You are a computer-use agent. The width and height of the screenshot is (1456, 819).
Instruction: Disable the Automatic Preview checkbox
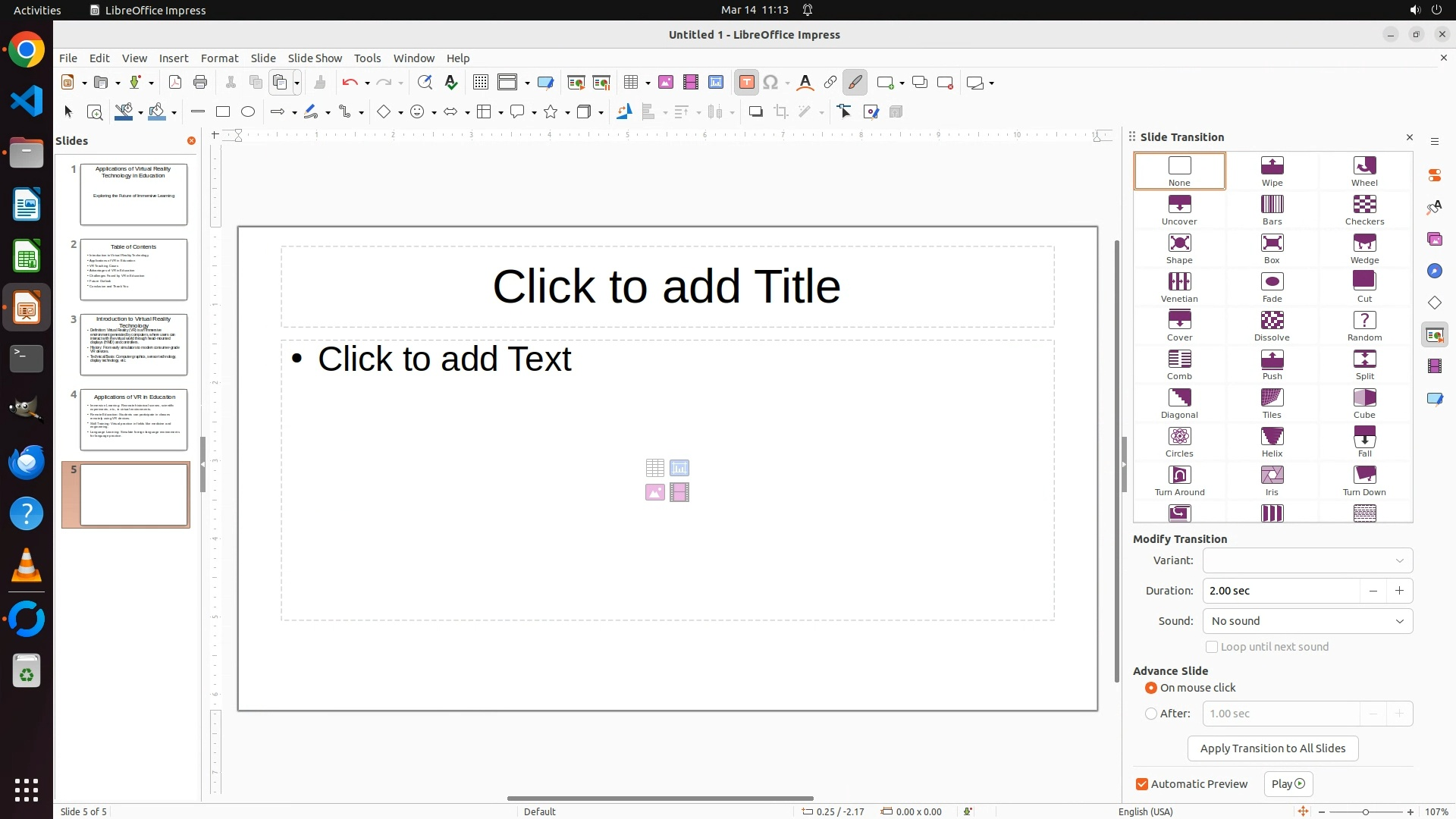point(1142,784)
